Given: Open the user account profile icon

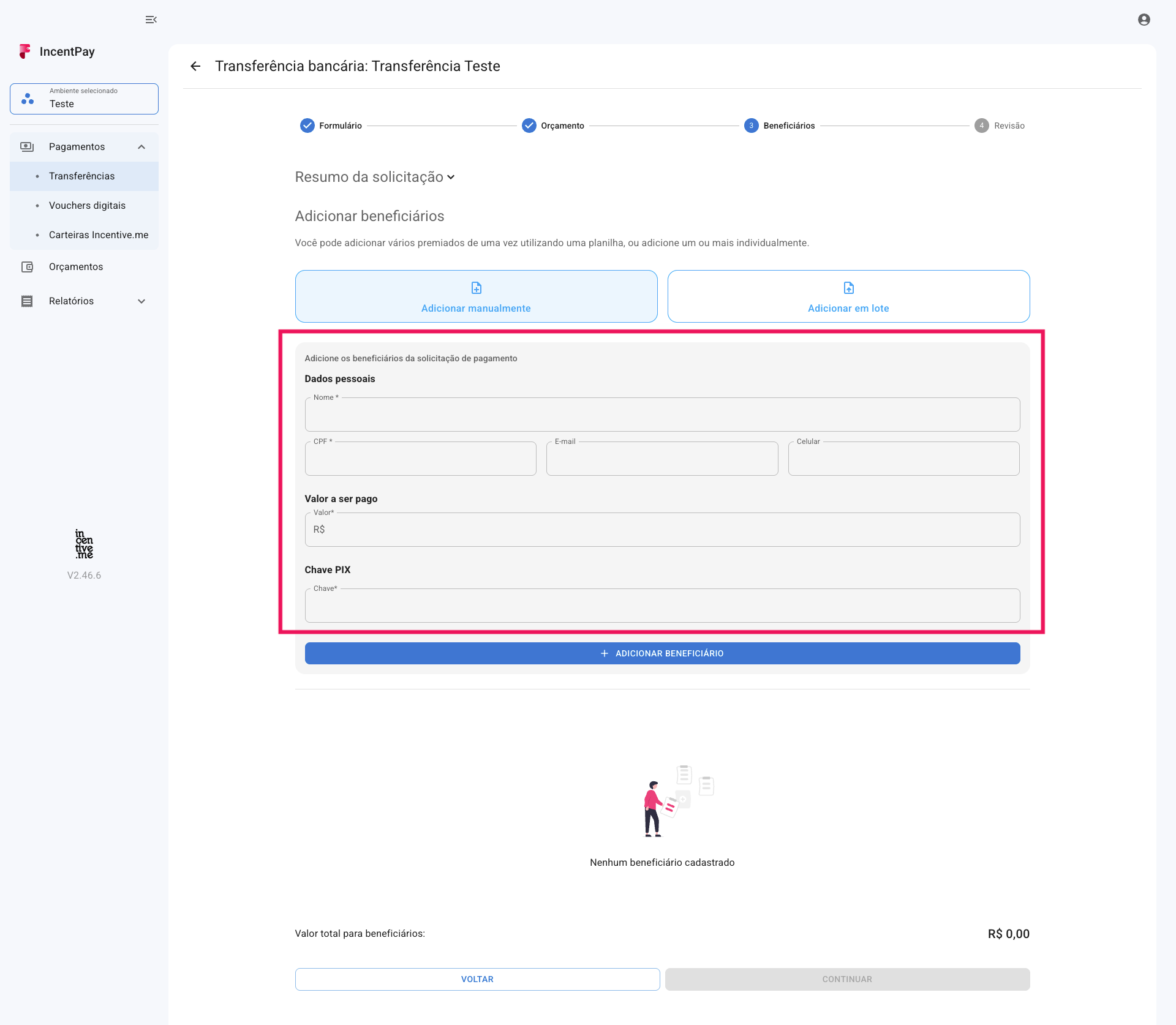Looking at the screenshot, I should click(1144, 20).
